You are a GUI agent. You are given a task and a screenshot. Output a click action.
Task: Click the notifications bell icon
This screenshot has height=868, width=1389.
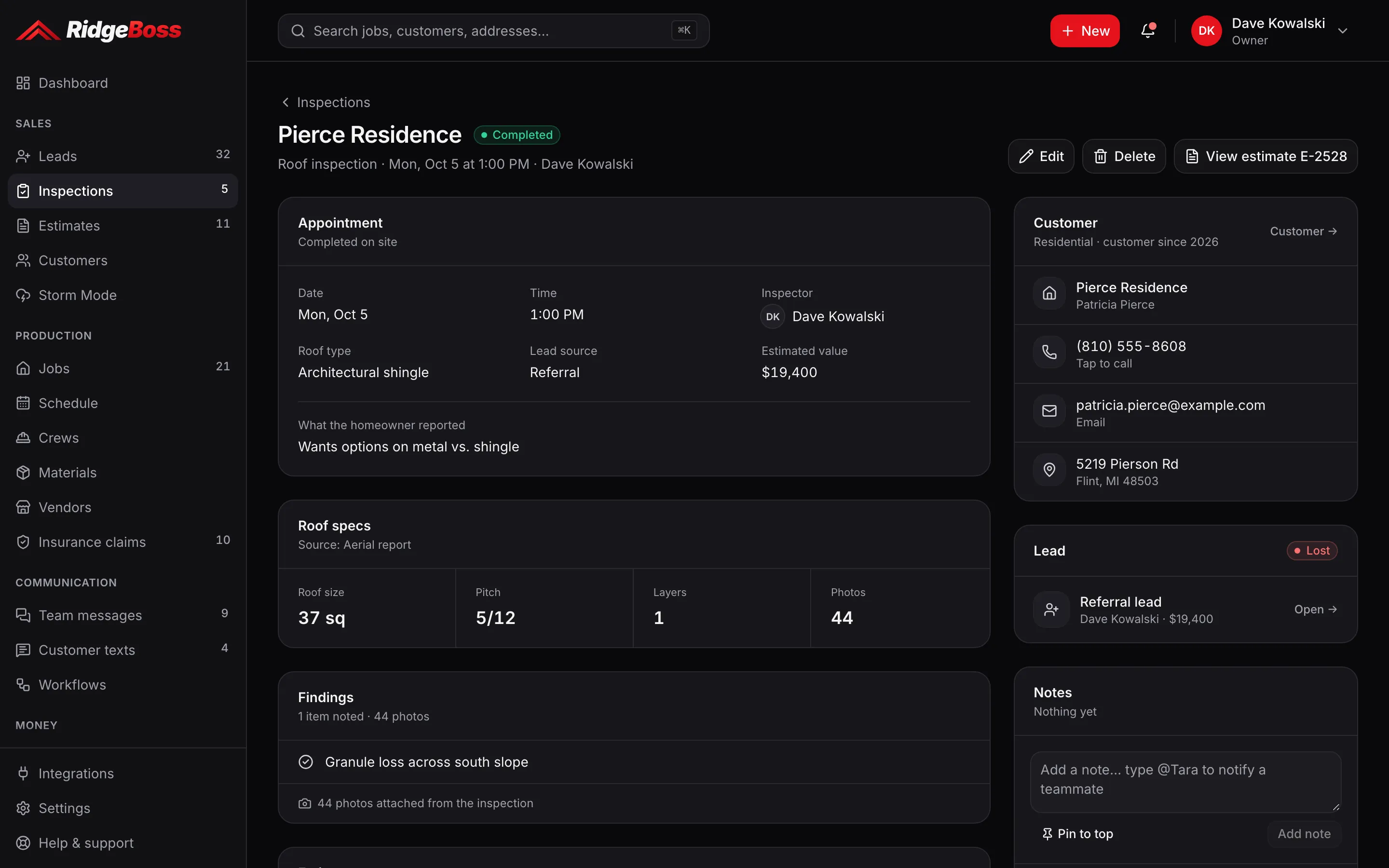(x=1147, y=30)
